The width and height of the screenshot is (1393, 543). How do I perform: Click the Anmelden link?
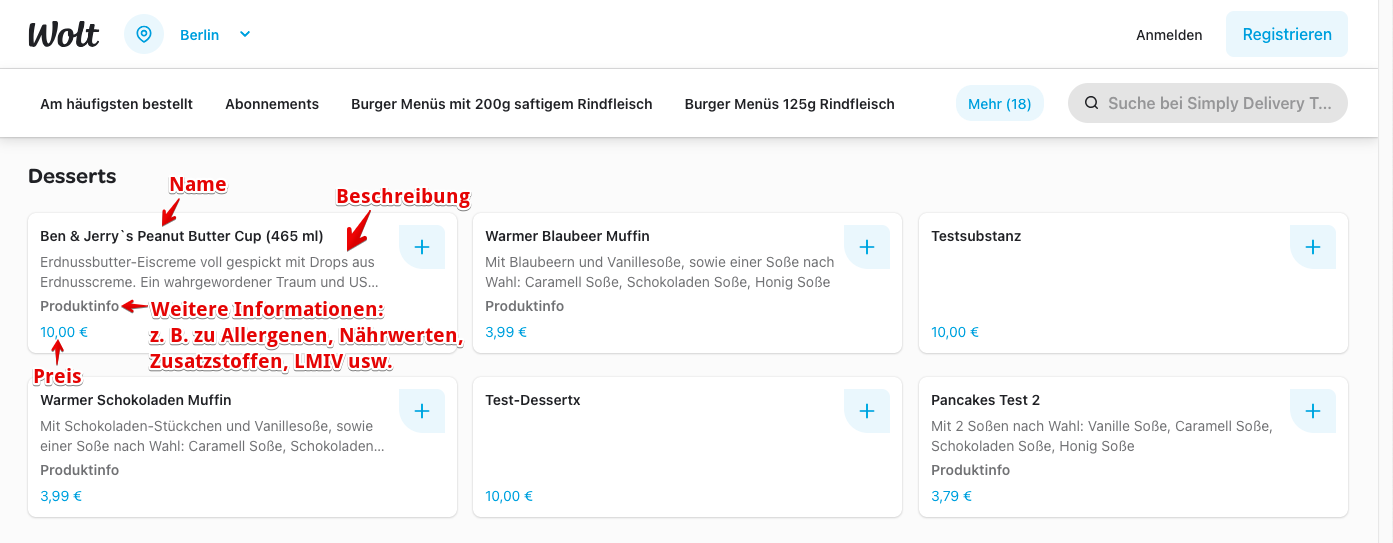pyautogui.click(x=1169, y=35)
